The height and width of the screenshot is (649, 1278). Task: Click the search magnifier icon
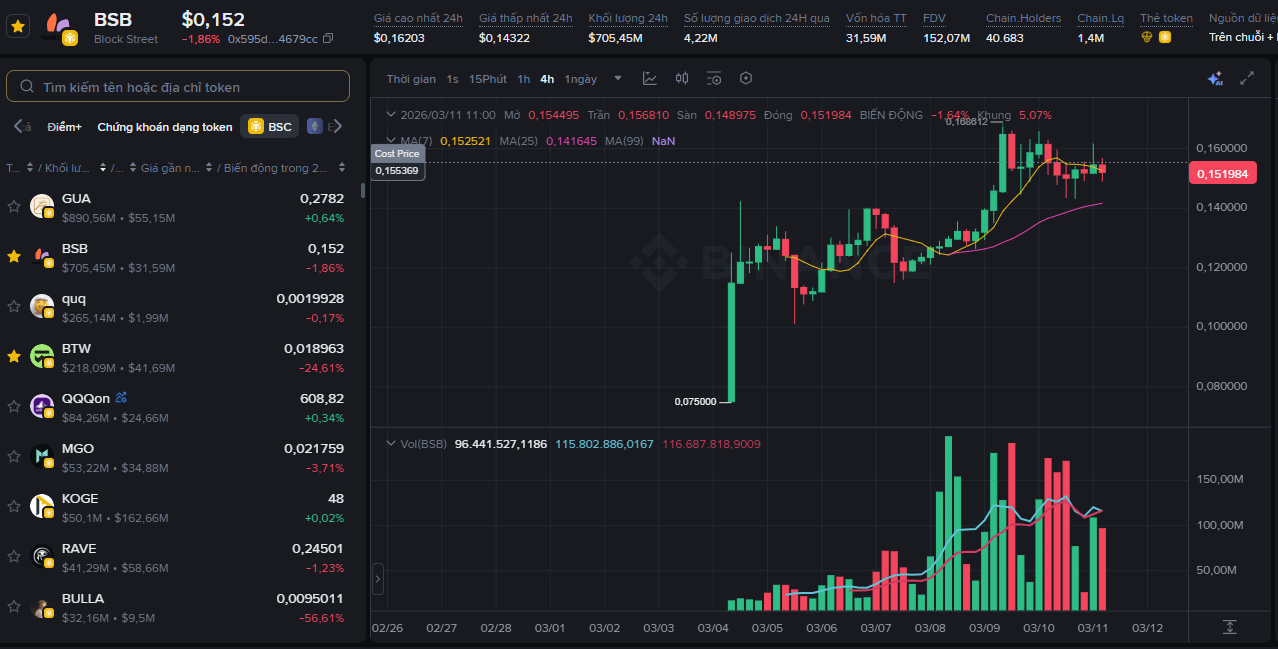[x=27, y=87]
